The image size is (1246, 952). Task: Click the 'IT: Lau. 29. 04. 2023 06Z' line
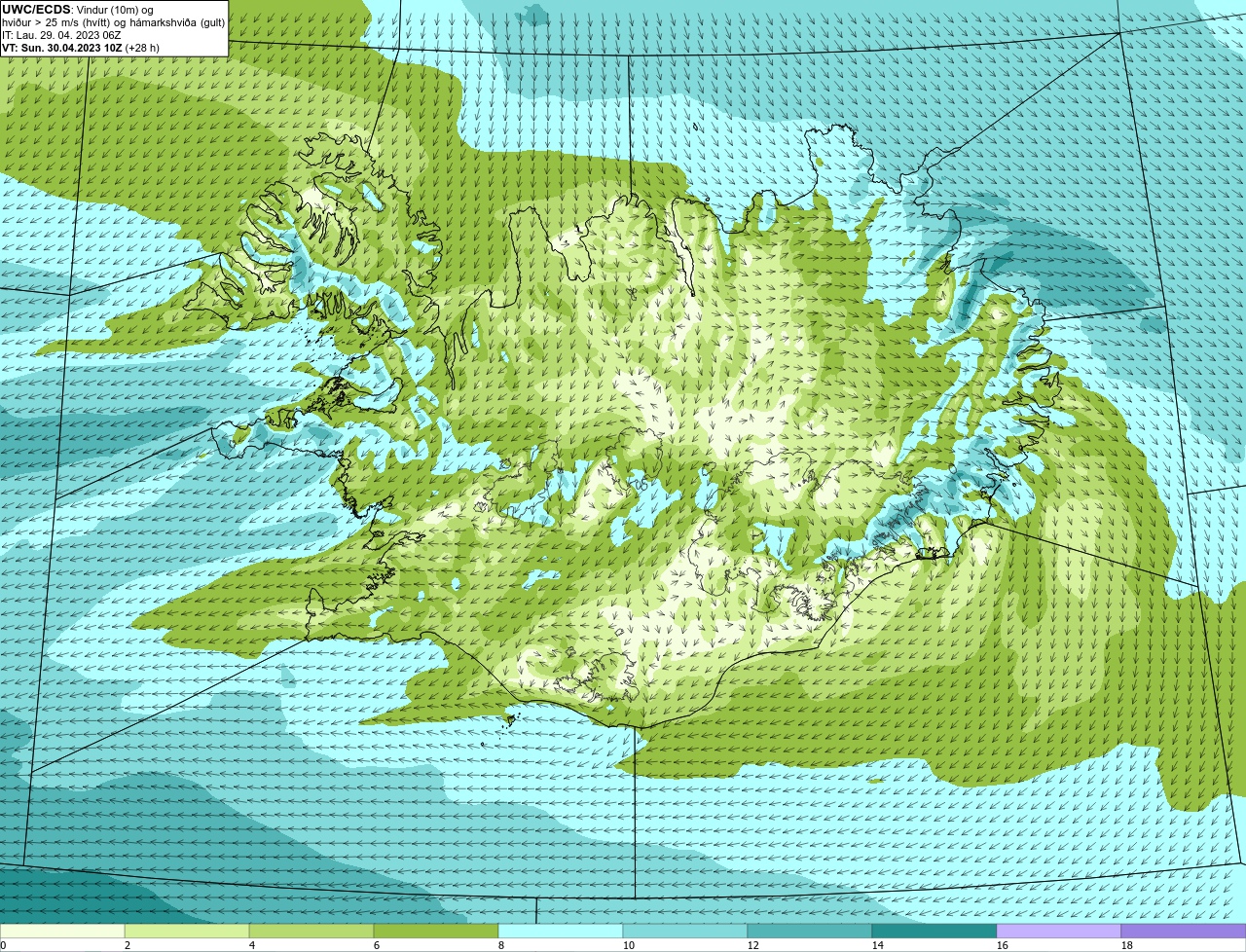coord(61,35)
